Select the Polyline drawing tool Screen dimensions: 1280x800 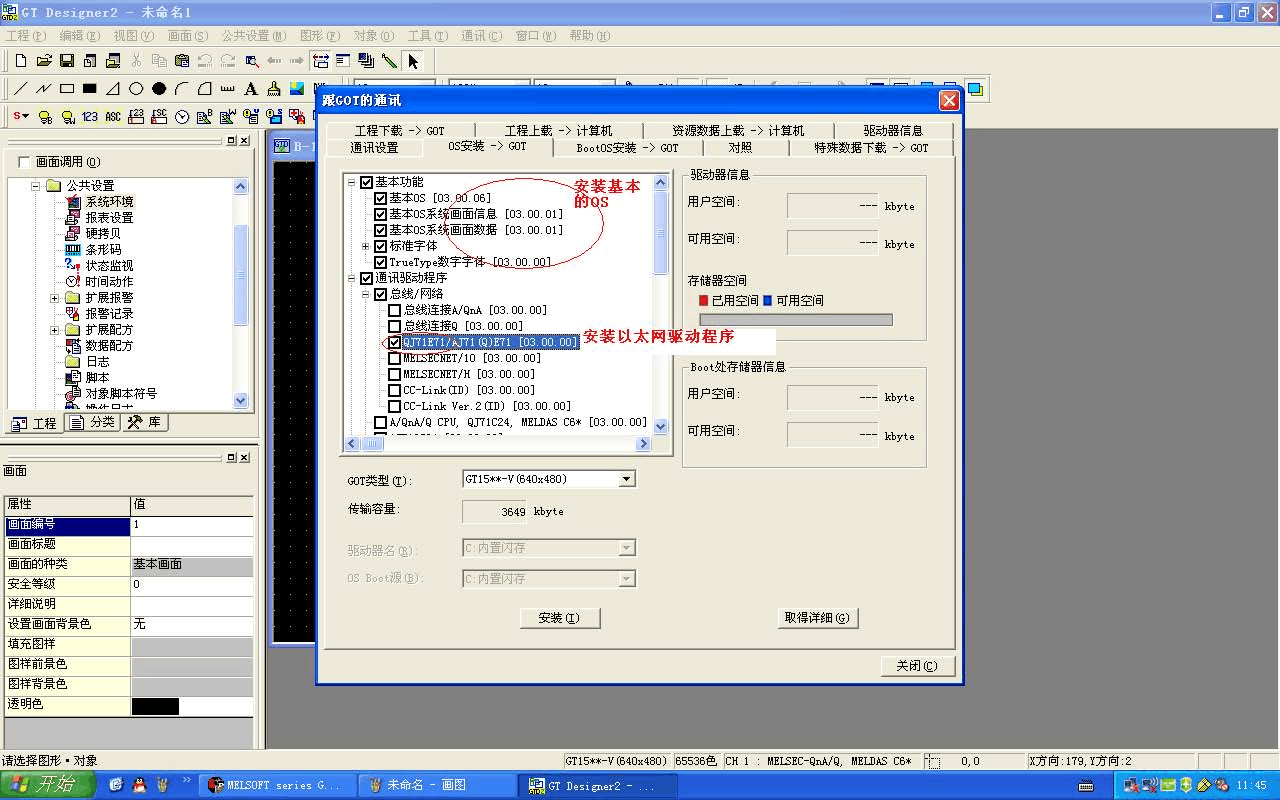tap(43, 89)
